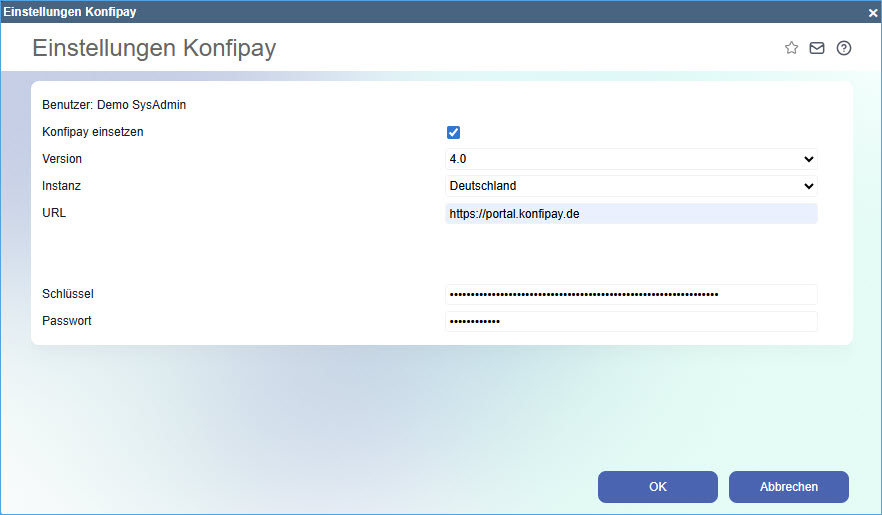Click the Benutzer: Demo SysAdmin text

tap(114, 105)
